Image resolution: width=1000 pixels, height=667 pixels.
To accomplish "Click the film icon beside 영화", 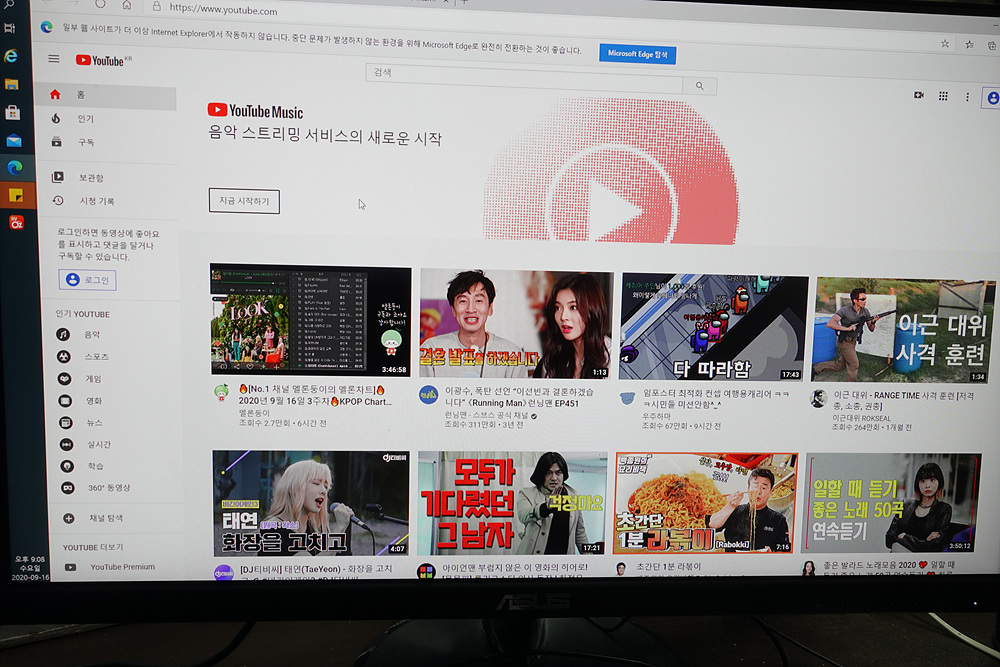I will 65,401.
